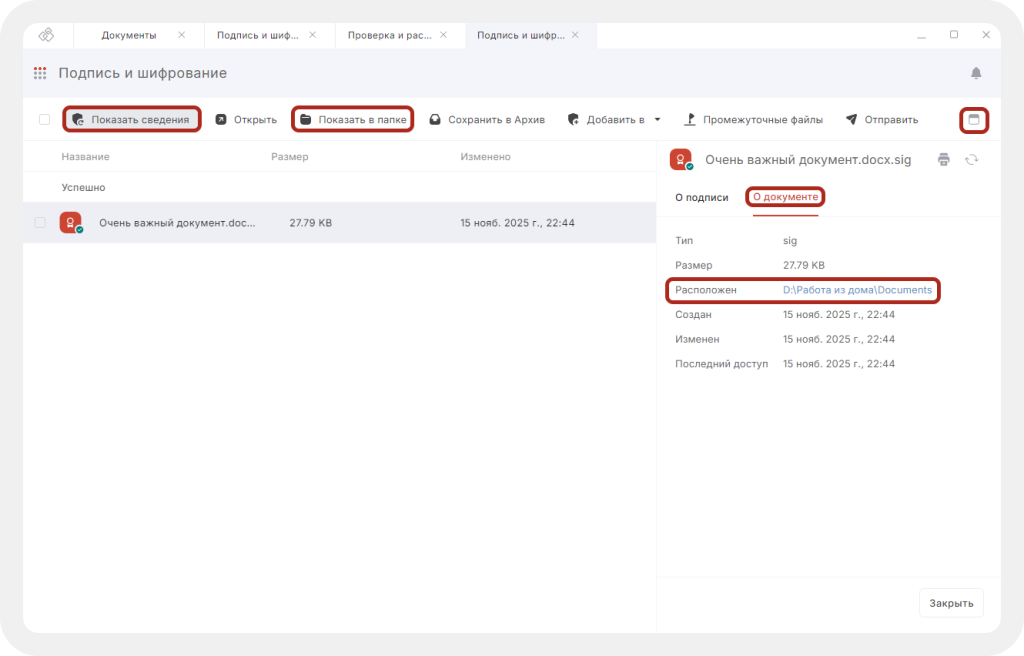The height and width of the screenshot is (656, 1024).
Task: Tick the select-all checkbox in toolbar
Action: coord(44,120)
